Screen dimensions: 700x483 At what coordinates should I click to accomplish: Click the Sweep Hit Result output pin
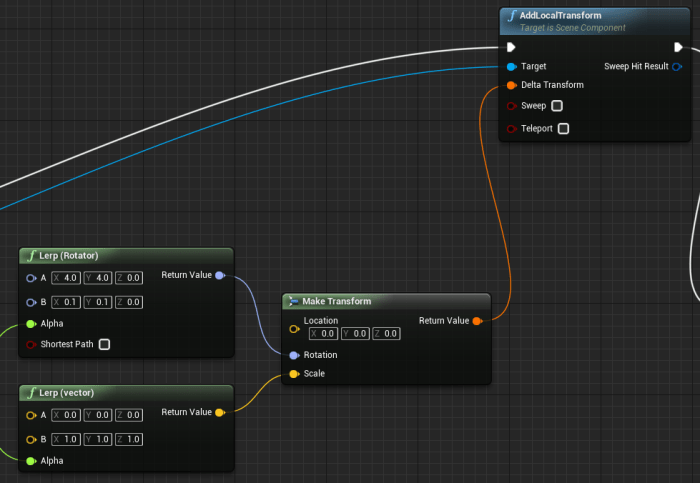(677, 66)
